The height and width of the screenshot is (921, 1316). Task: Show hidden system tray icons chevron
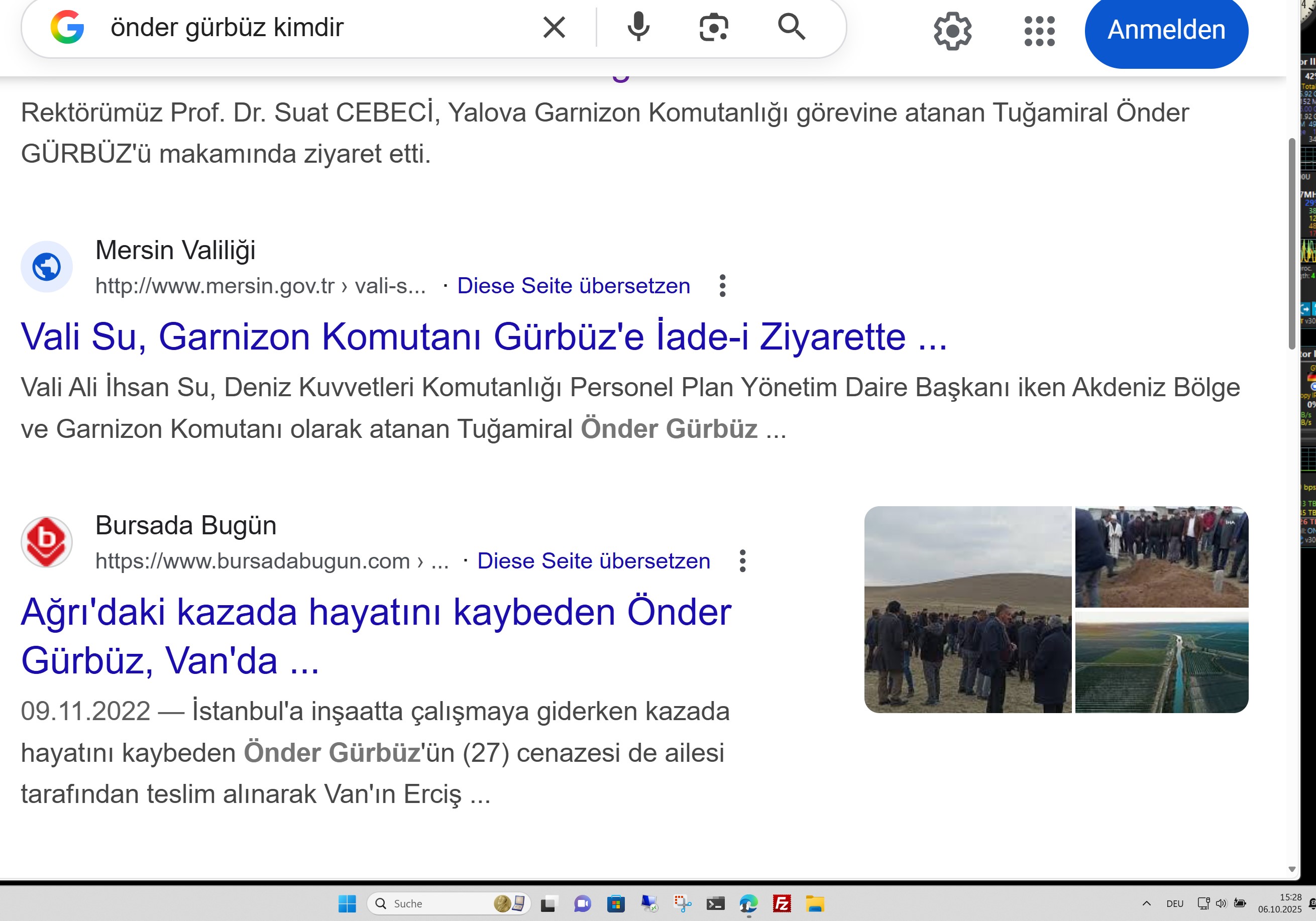pyautogui.click(x=1146, y=904)
